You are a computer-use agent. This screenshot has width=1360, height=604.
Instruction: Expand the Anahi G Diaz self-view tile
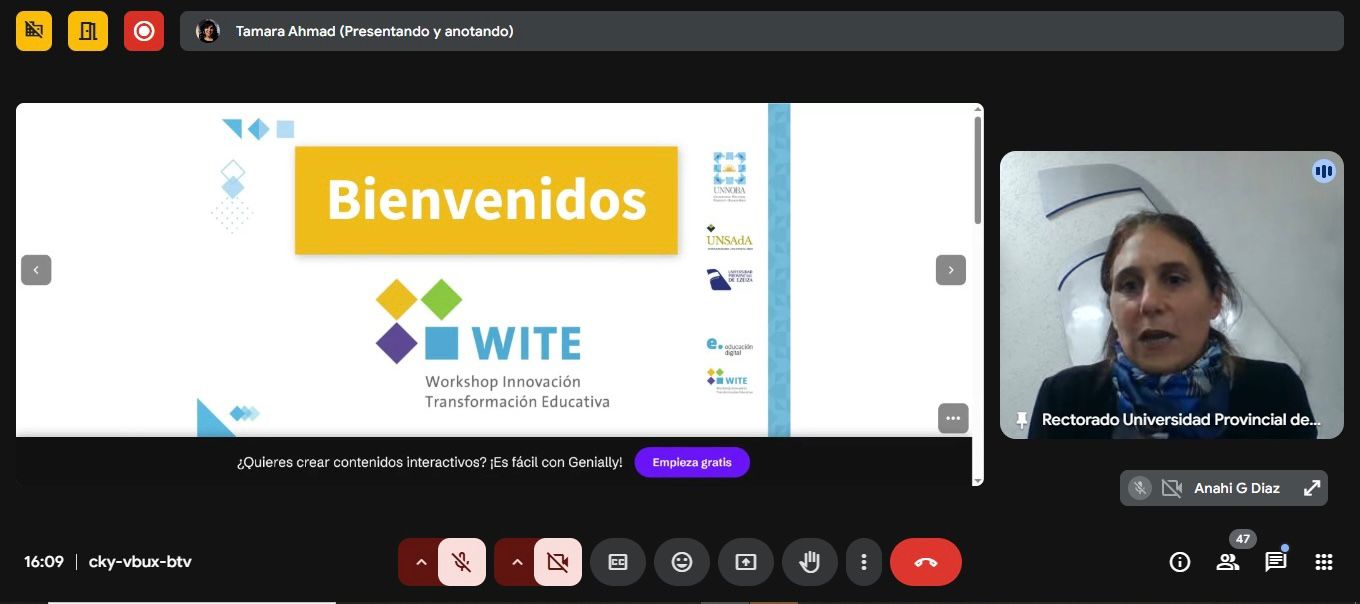click(x=1312, y=488)
